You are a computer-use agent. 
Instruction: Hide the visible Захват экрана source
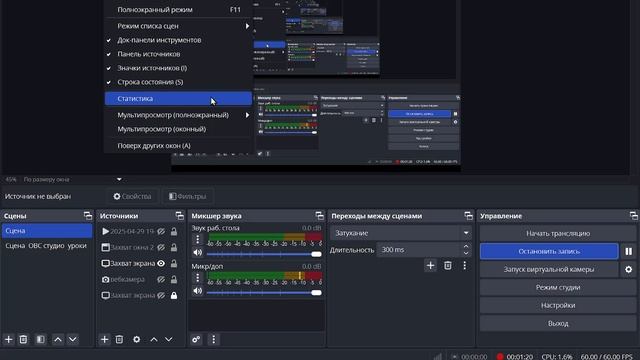pyautogui.click(x=161, y=263)
